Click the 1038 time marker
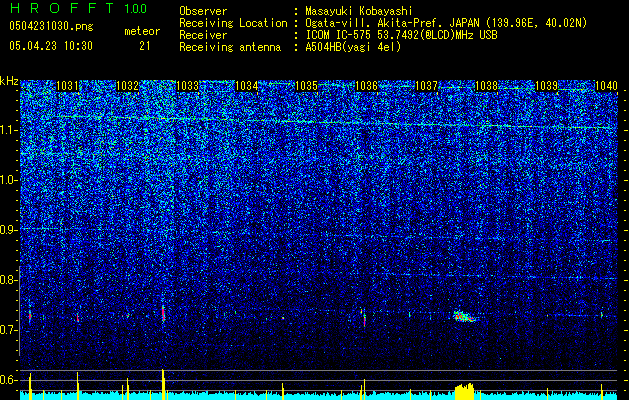The image size is (629, 400). 486,86
